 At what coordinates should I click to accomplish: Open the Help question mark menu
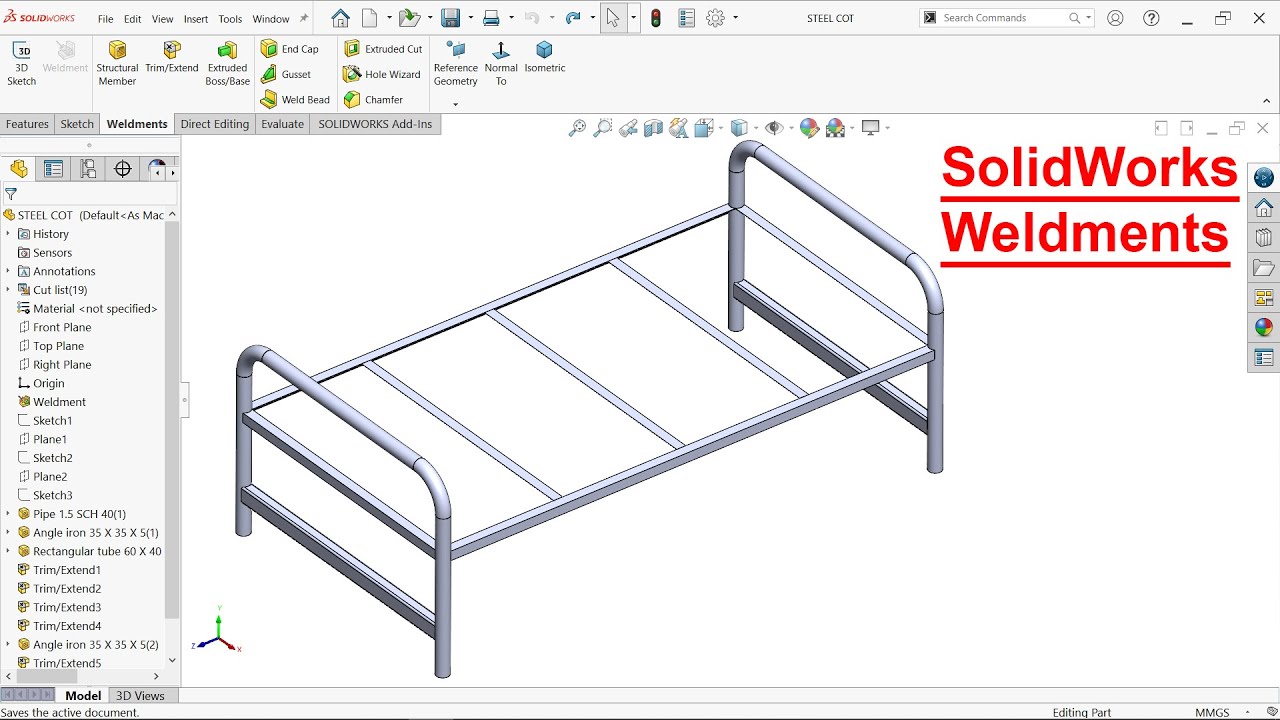pos(1151,18)
